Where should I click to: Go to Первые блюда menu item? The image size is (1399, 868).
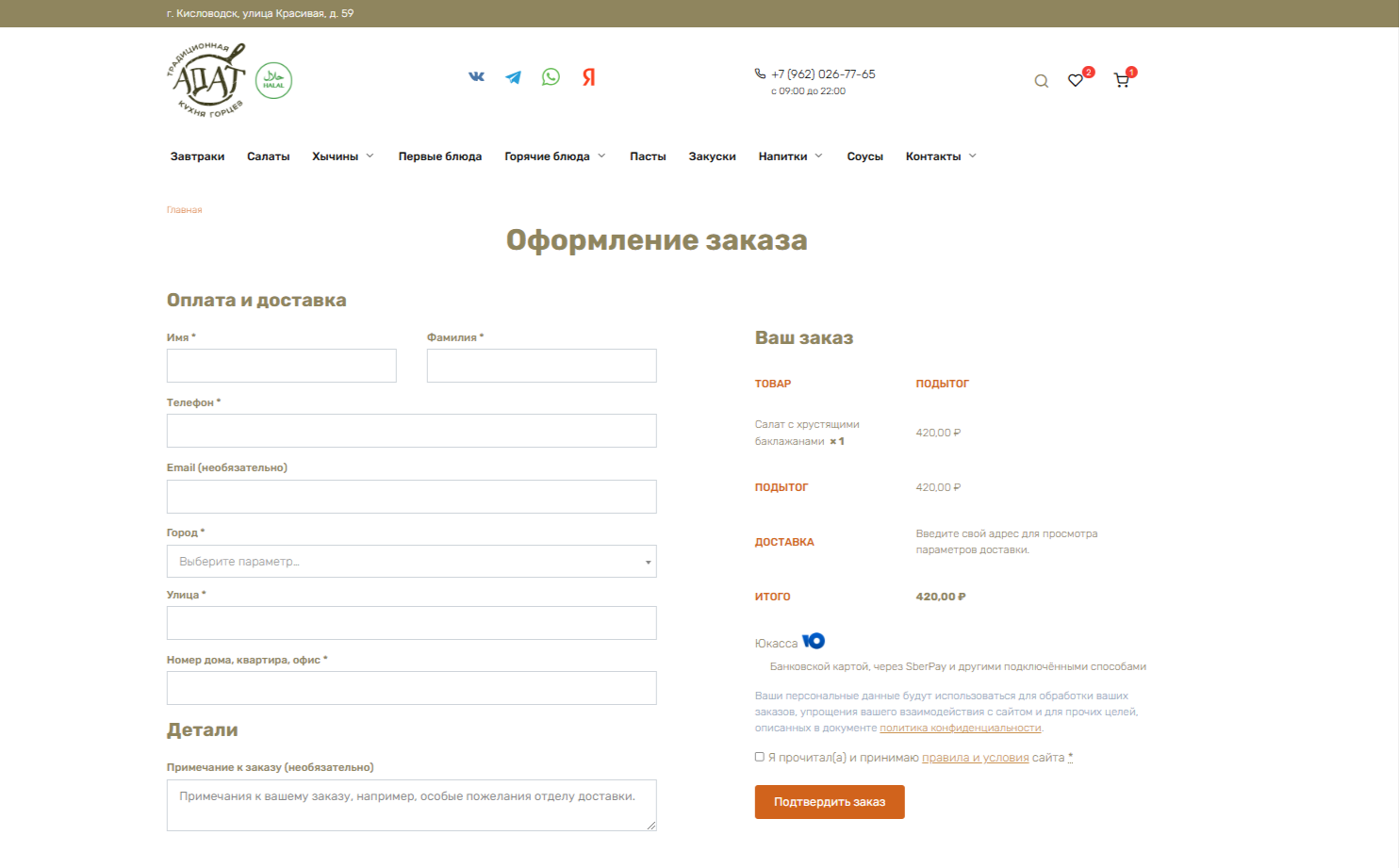(x=439, y=156)
